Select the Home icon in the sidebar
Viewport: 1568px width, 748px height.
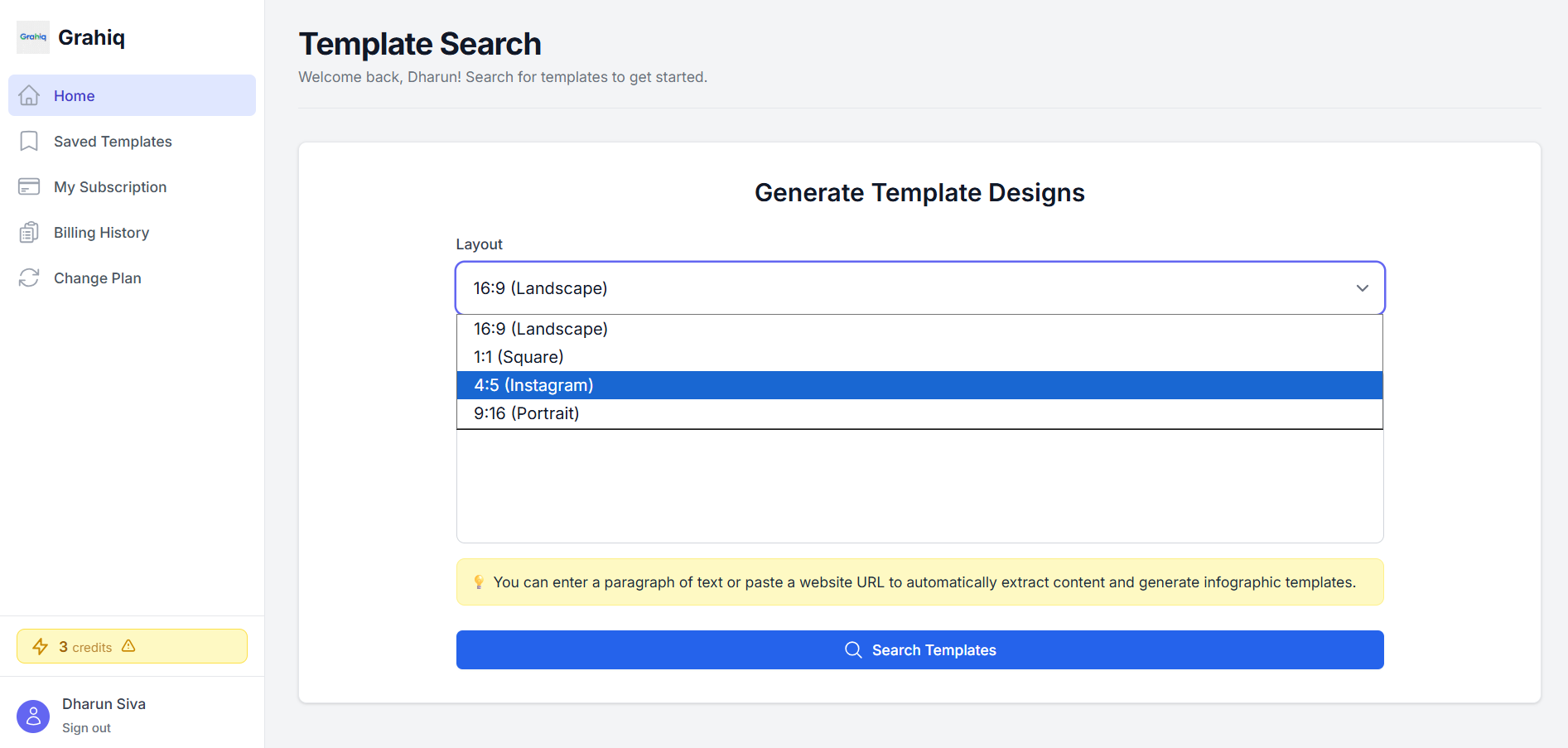[x=29, y=94]
